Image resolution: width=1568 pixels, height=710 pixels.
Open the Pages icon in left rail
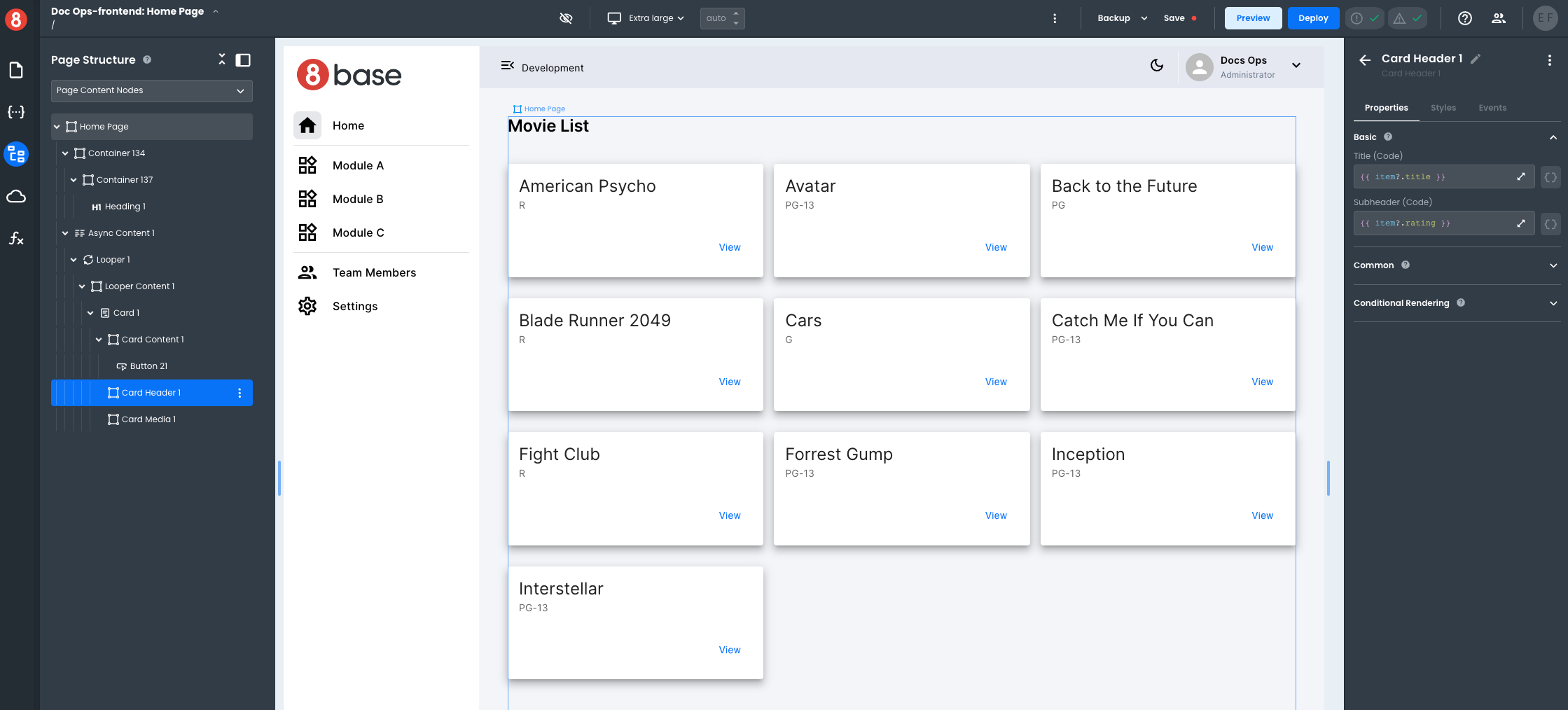coord(16,70)
